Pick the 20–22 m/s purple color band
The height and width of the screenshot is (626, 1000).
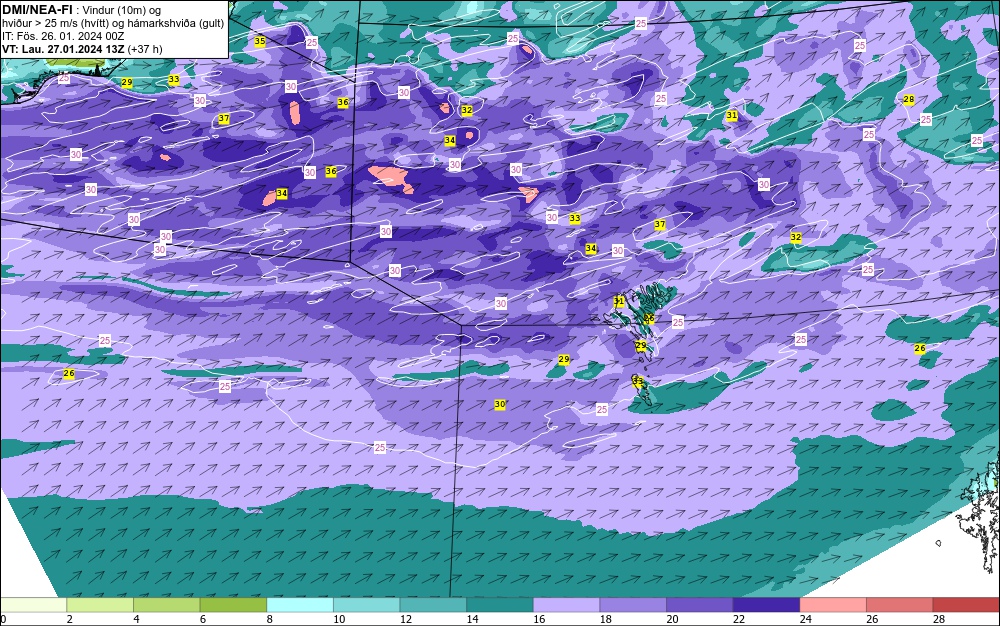point(700,604)
